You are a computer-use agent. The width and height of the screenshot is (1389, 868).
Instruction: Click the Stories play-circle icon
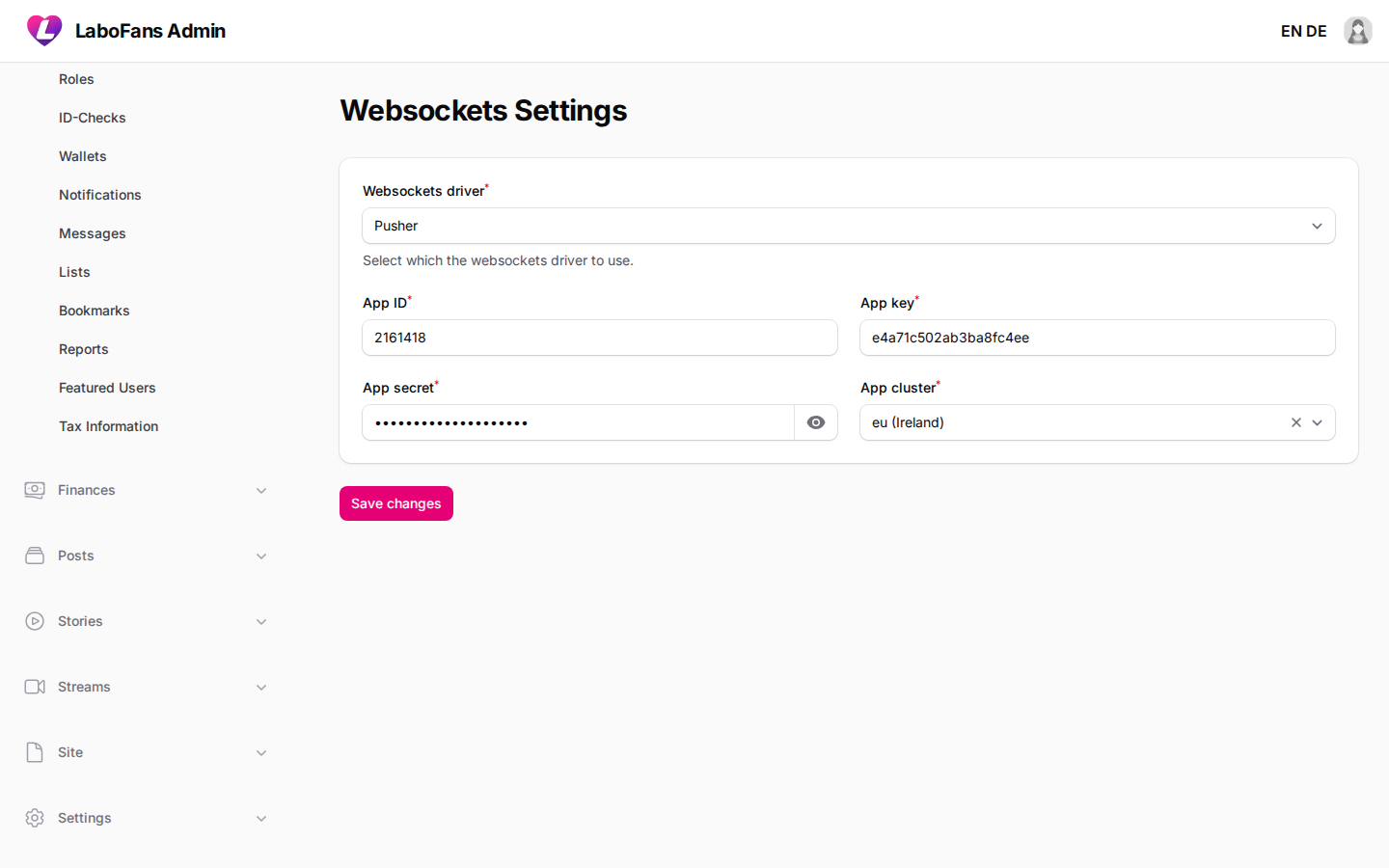pos(35,621)
